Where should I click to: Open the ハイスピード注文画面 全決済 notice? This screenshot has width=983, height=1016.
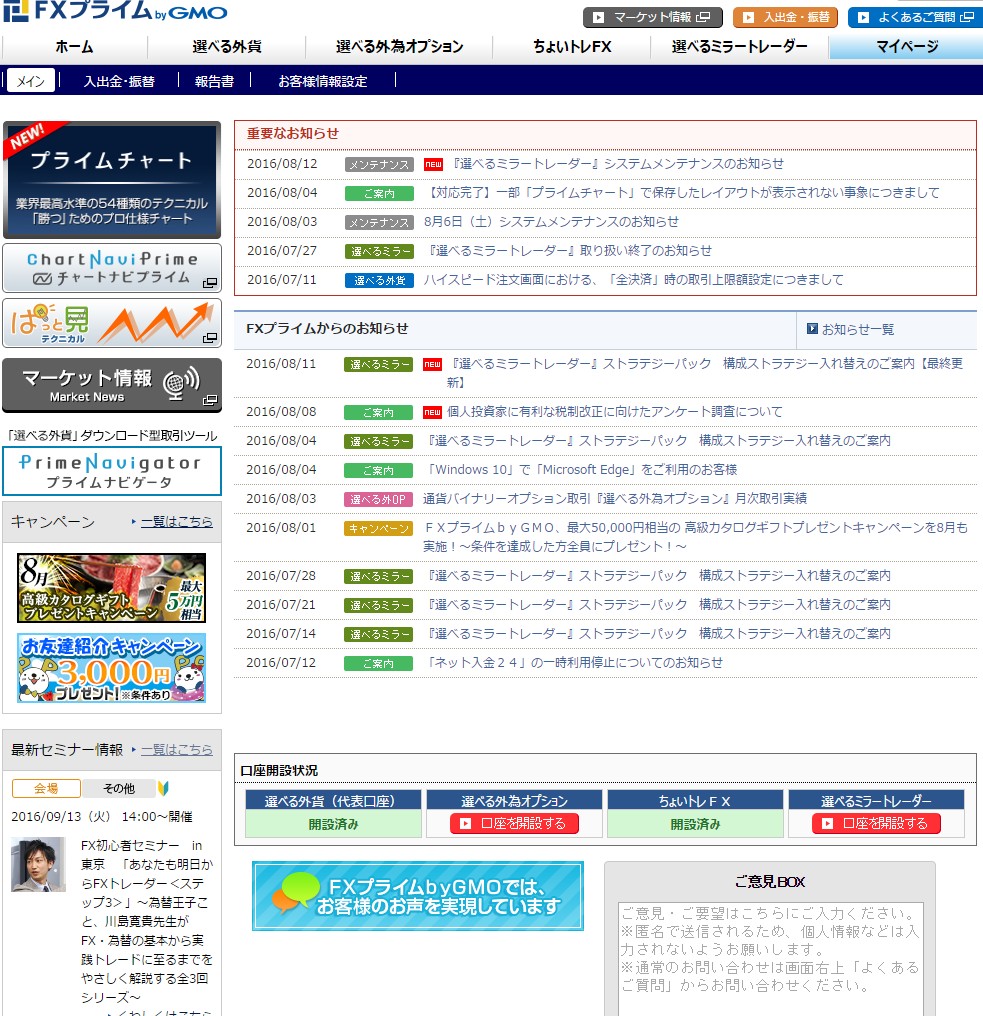(x=634, y=280)
